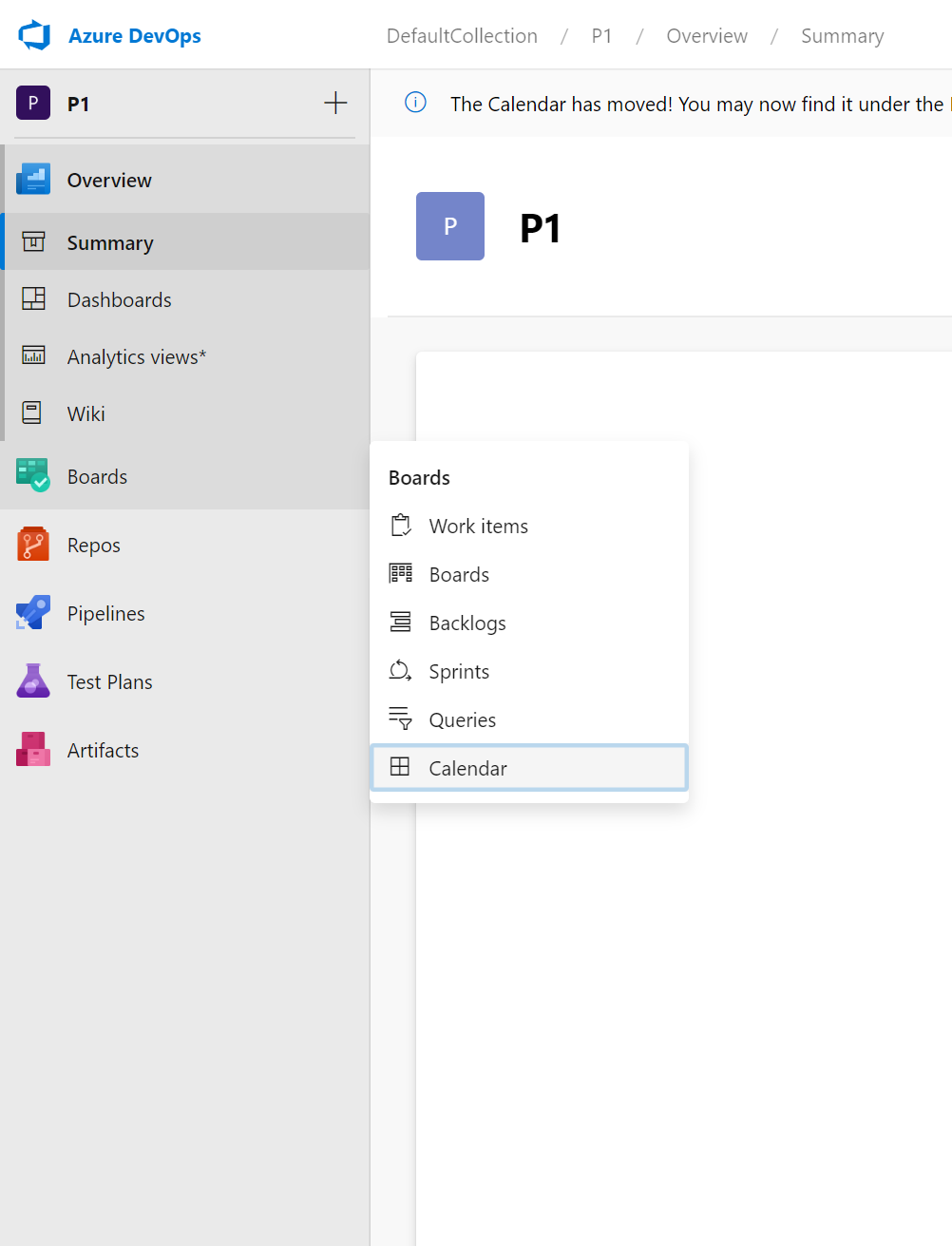The width and height of the screenshot is (952, 1246).
Task: Click the Boards hub icon in sidebar
Action: pos(33,476)
